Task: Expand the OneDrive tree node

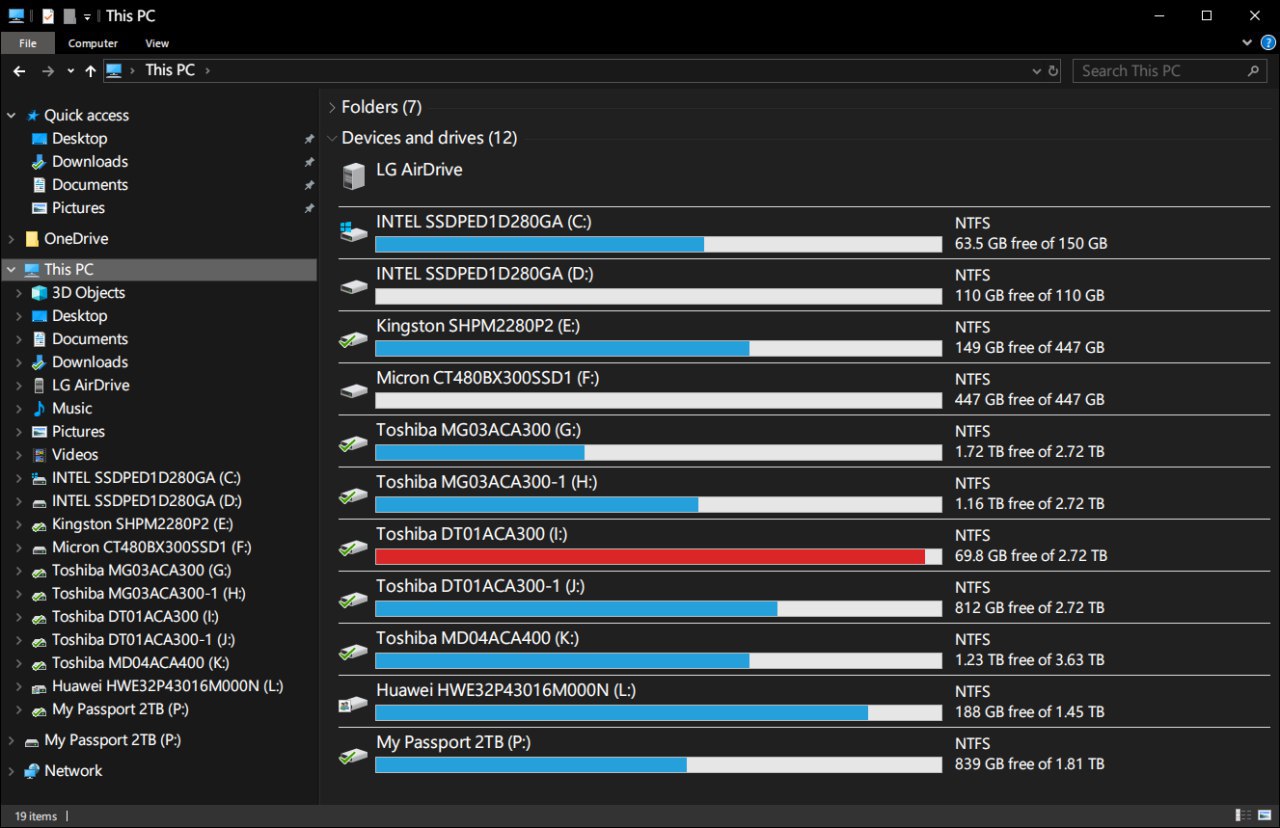Action: point(11,239)
